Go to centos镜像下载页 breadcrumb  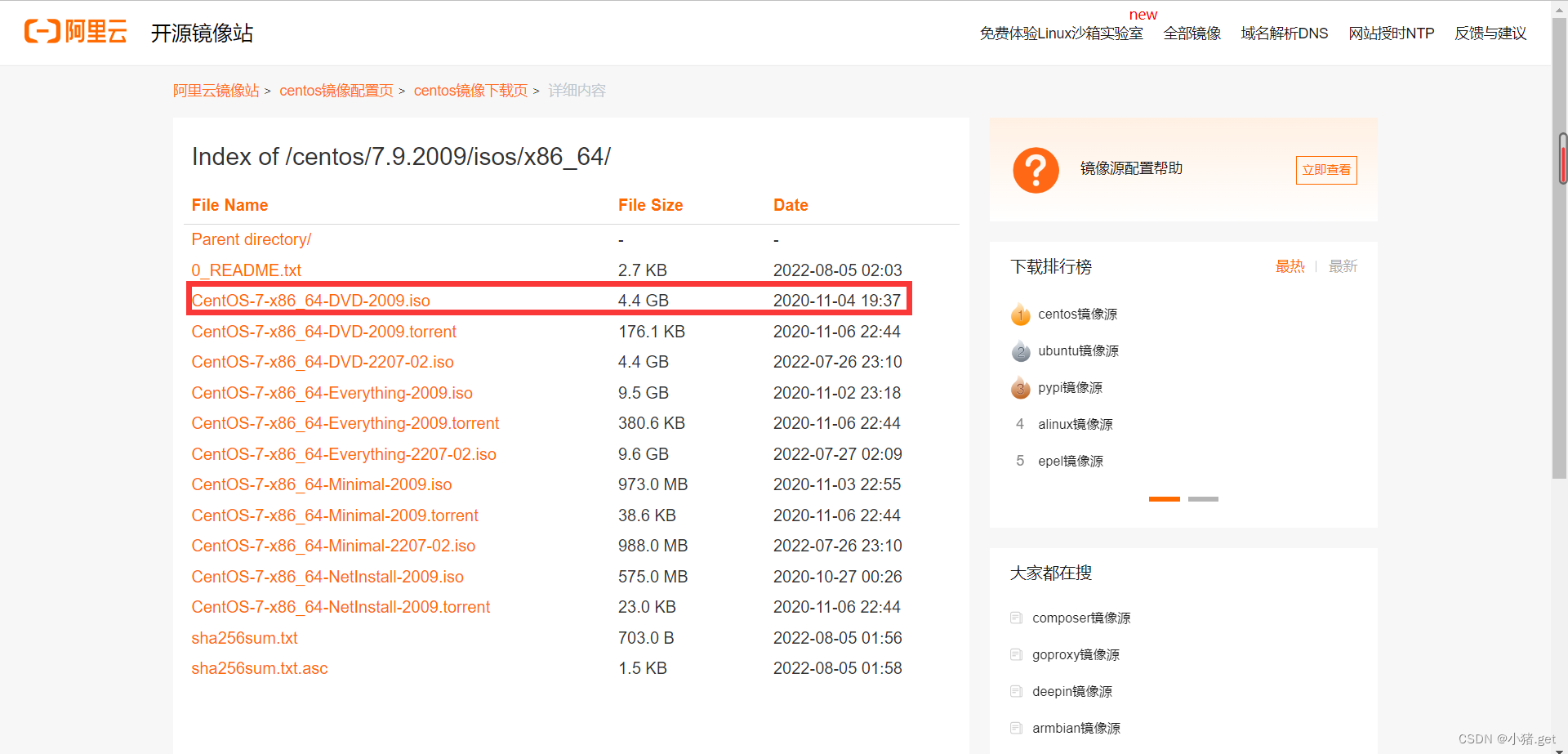[471, 91]
